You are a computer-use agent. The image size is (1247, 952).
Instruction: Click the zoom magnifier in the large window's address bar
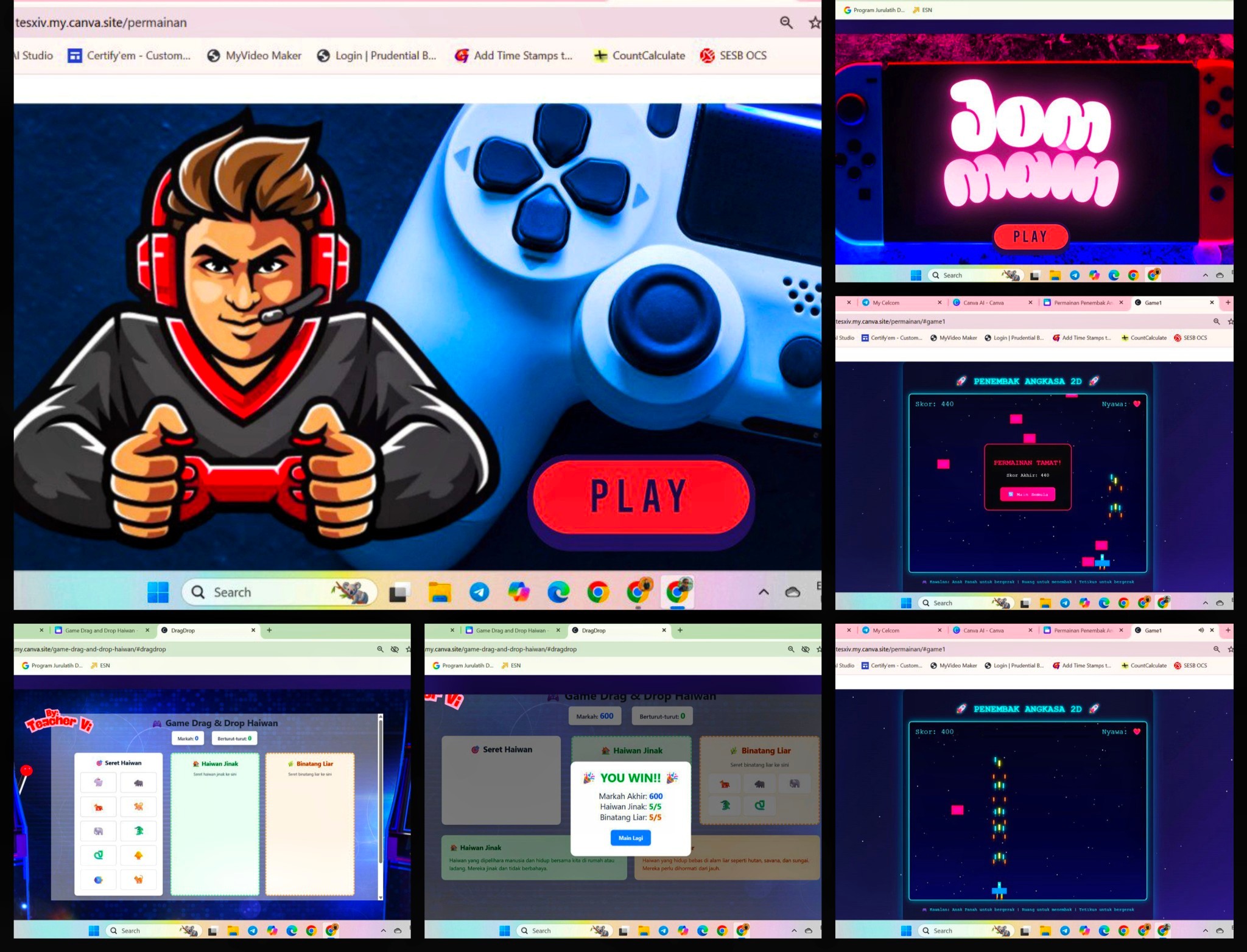[786, 23]
